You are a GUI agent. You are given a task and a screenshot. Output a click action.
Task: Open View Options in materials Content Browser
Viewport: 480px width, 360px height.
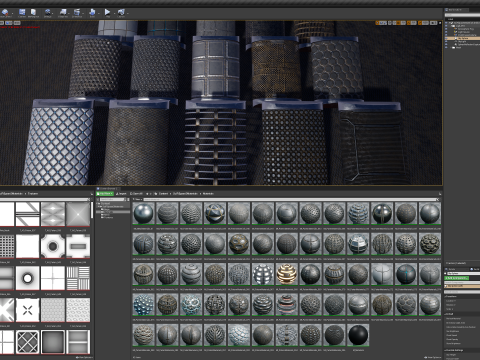[432, 357]
